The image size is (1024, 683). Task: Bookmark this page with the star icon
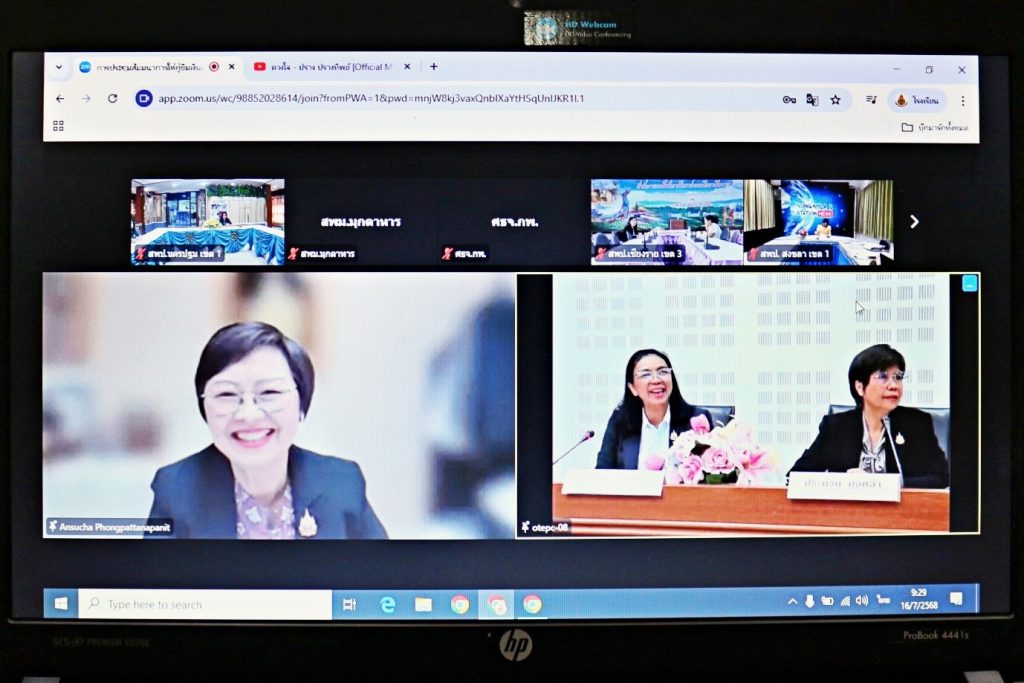[835, 100]
